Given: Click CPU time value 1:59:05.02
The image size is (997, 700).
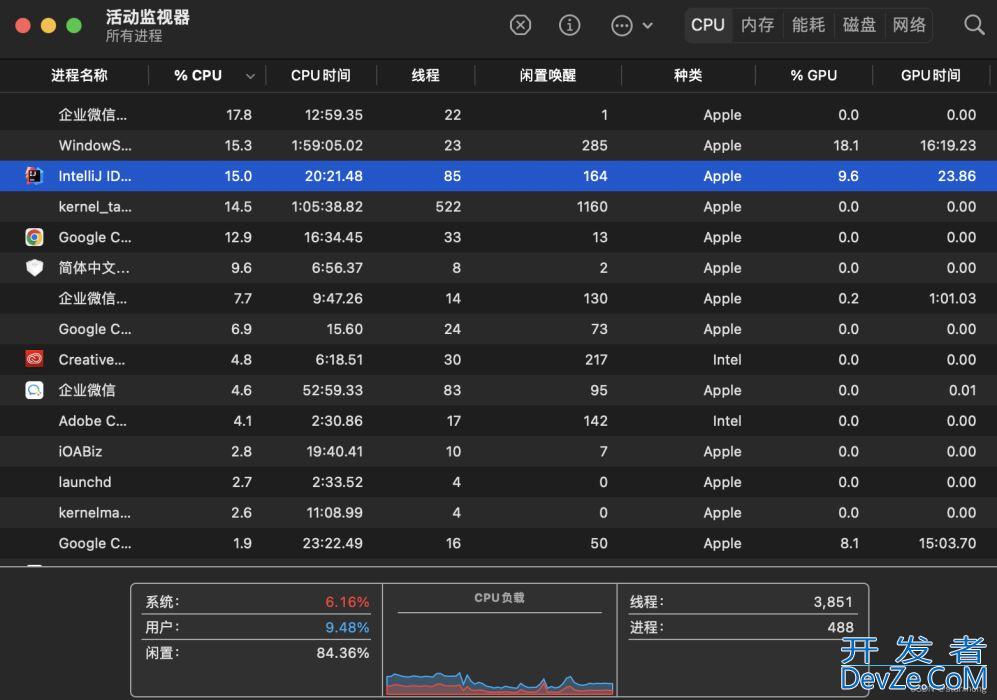Looking at the screenshot, I should [x=327, y=146].
